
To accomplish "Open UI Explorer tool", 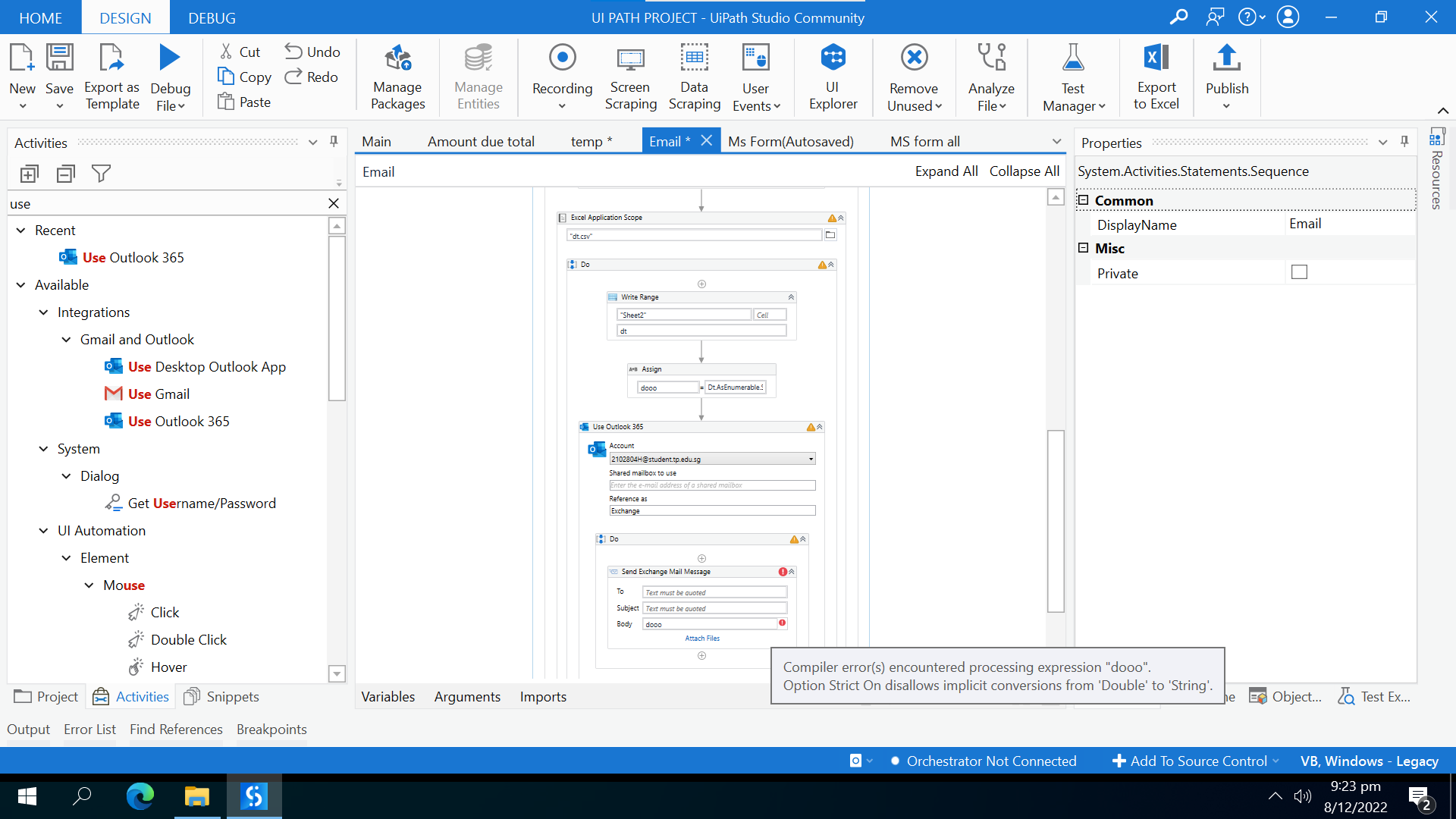I will [833, 58].
